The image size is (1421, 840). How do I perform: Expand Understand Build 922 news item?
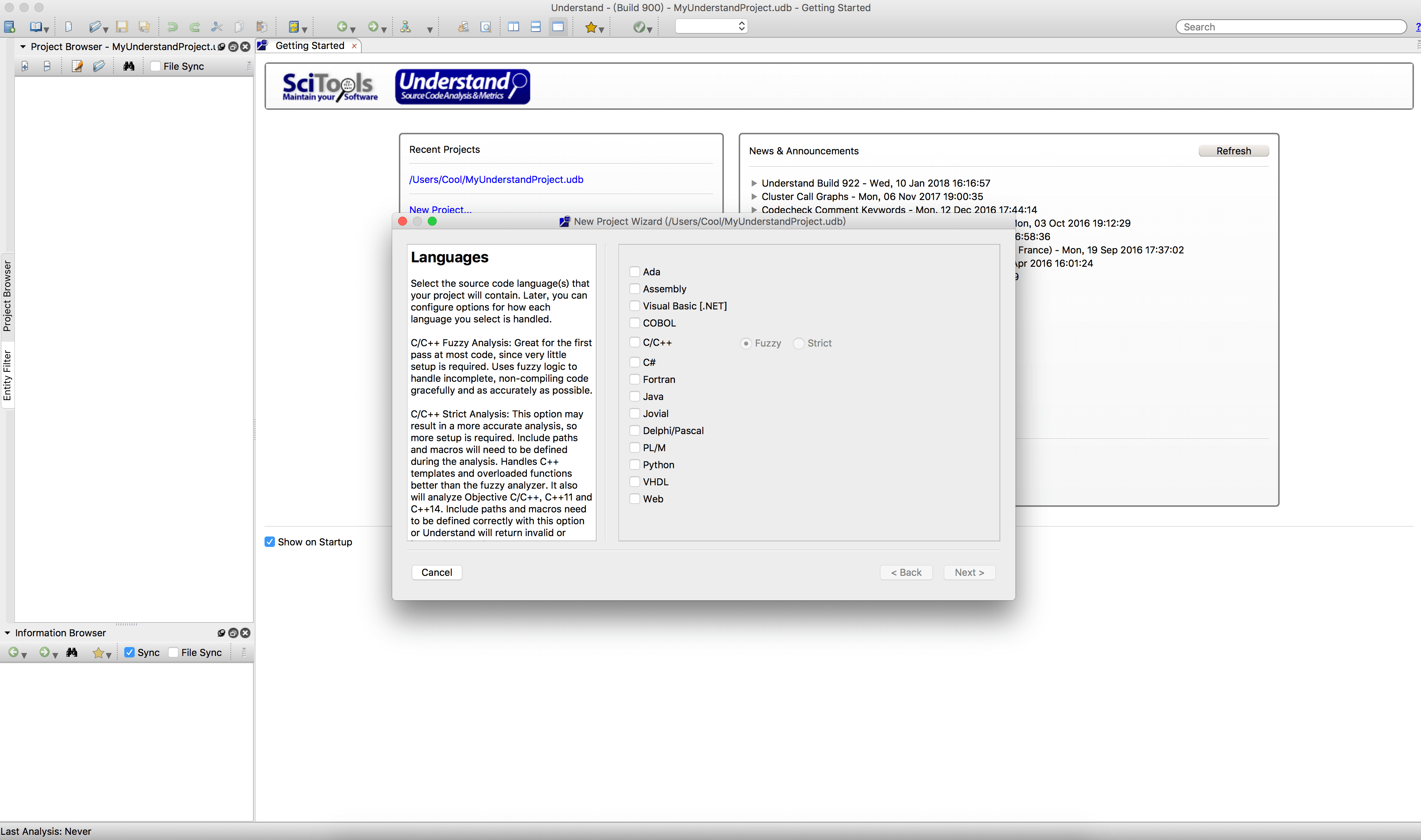754,183
